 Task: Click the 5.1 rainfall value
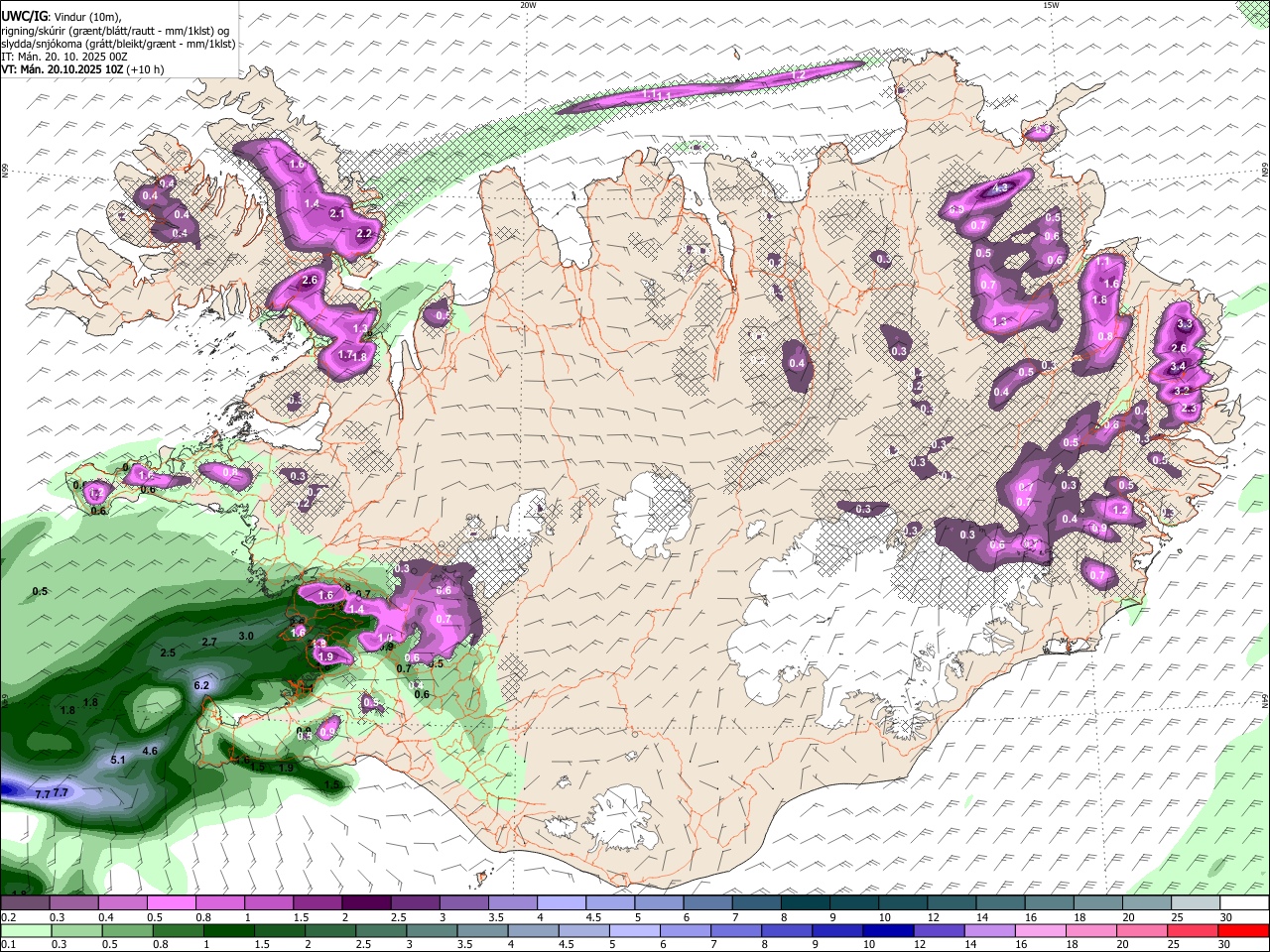click(x=118, y=760)
